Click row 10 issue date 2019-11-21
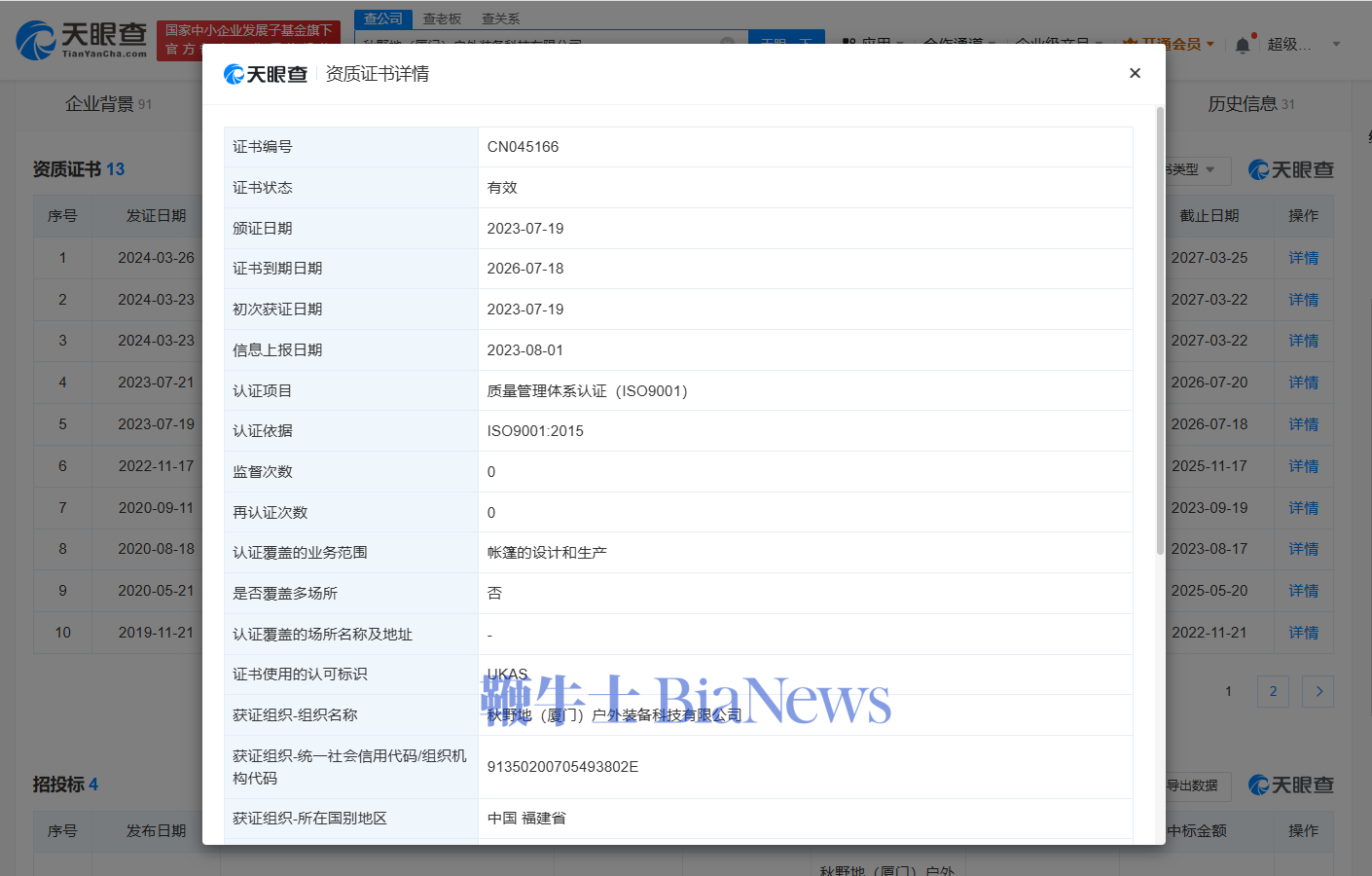This screenshot has width=1372, height=876. (156, 633)
